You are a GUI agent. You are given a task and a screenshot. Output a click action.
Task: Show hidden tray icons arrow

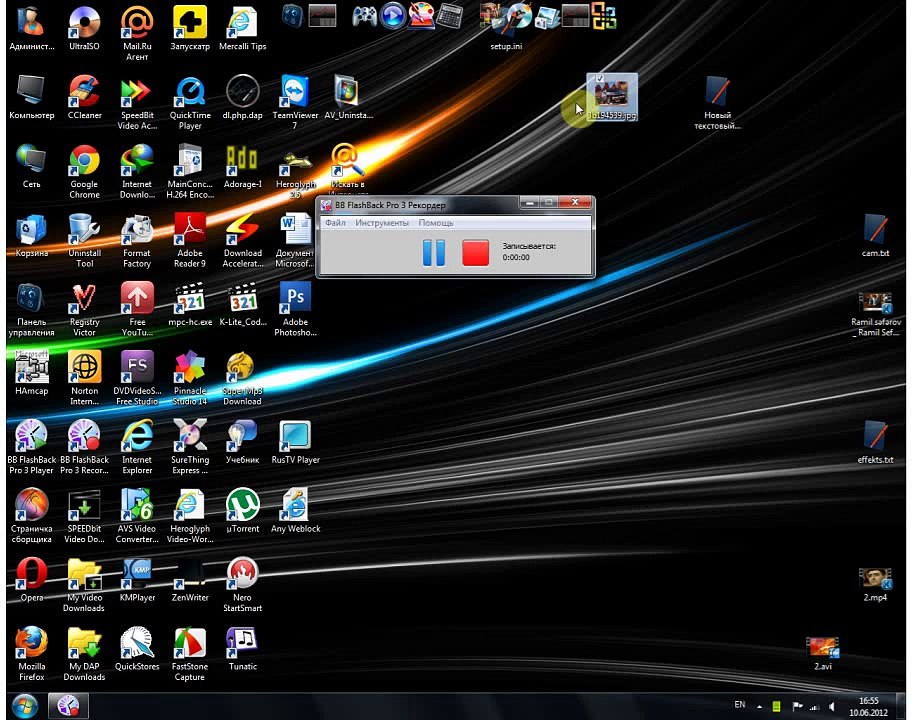(759, 707)
